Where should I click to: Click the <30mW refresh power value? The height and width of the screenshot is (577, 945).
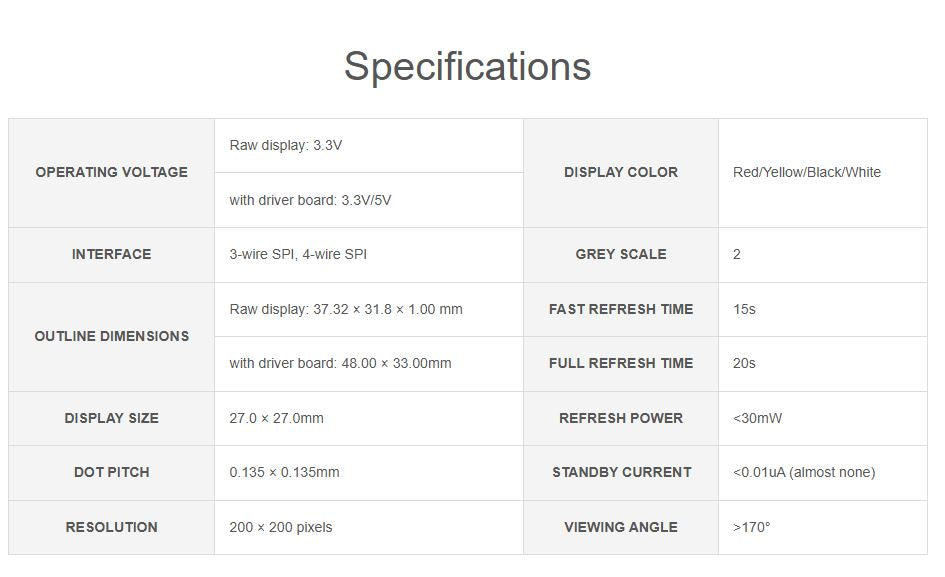tap(757, 418)
